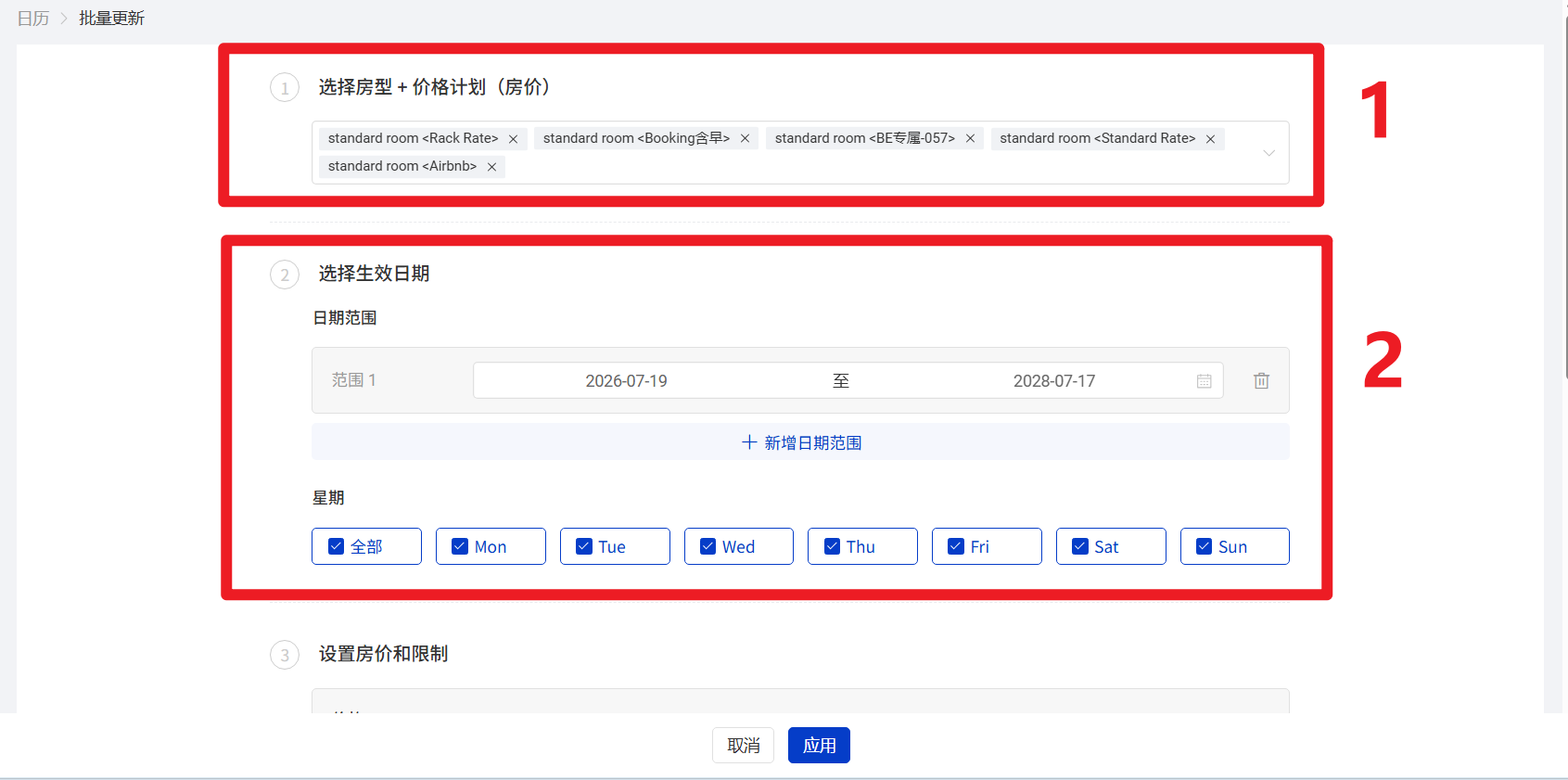Remove the BE专属-057 tag
The height and width of the screenshot is (780, 1568).
point(970,139)
